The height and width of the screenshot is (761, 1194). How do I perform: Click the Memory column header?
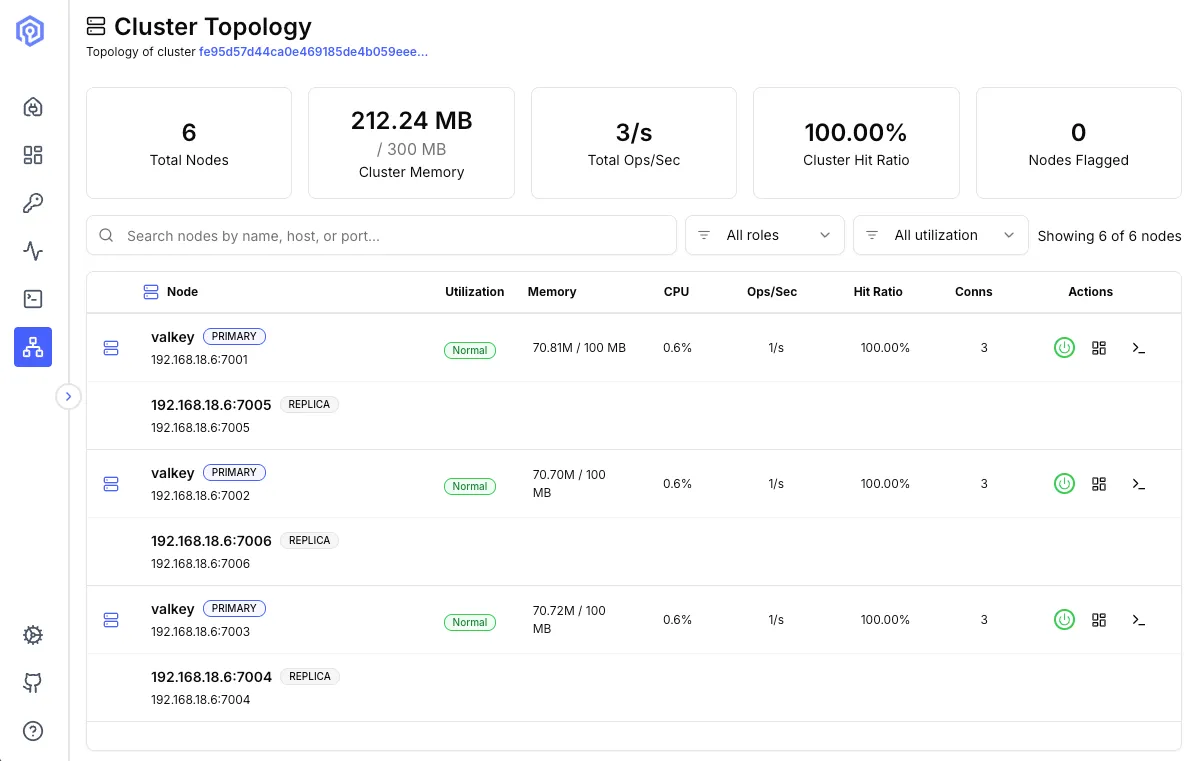pos(552,292)
